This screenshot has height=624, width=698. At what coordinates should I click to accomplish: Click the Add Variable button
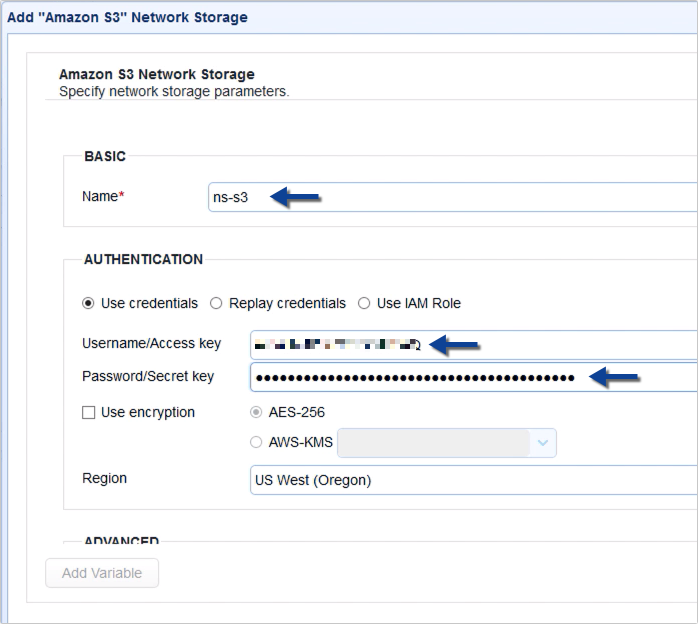[102, 573]
